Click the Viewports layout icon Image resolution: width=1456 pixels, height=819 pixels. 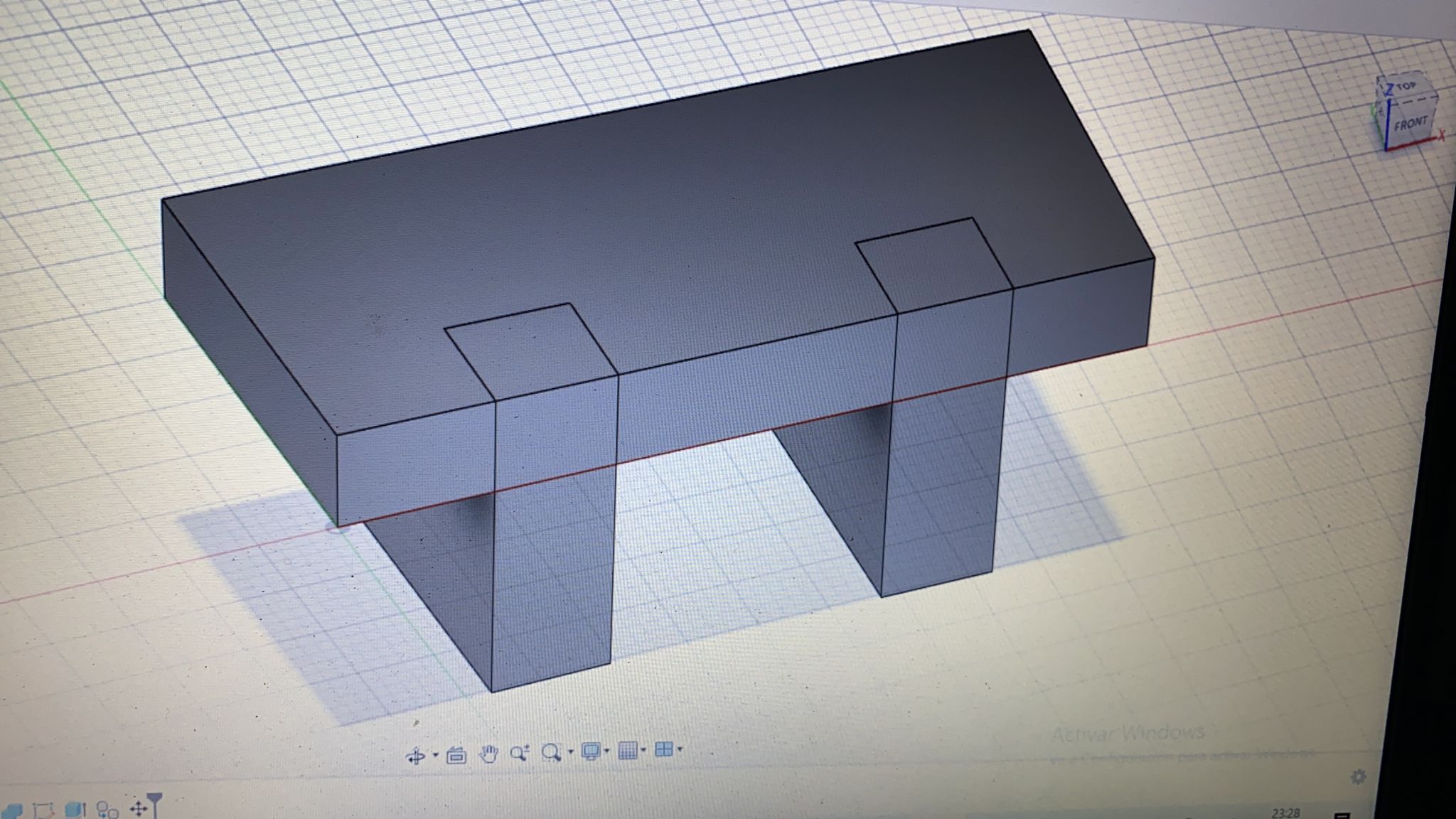point(663,749)
